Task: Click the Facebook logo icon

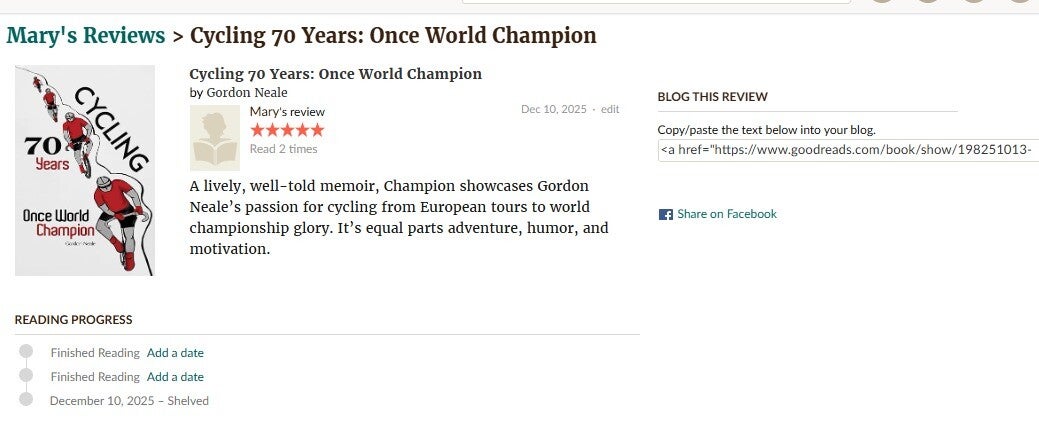Action: pyautogui.click(x=665, y=214)
